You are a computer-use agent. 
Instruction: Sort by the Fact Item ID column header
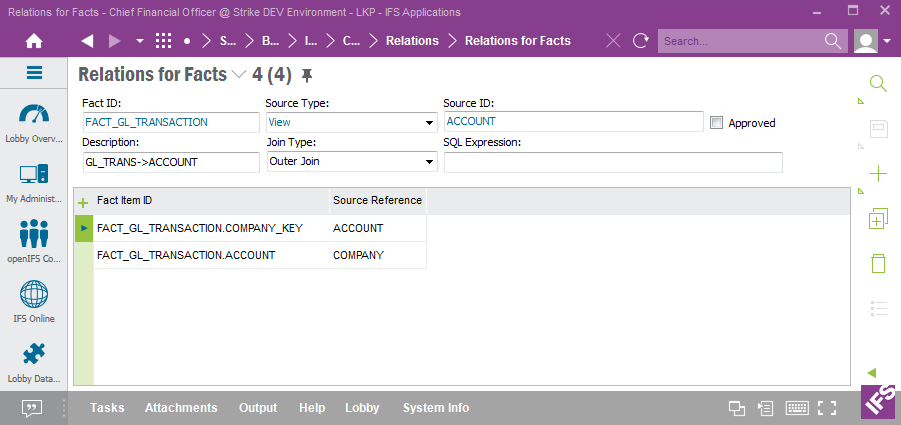pyautogui.click(x=211, y=201)
